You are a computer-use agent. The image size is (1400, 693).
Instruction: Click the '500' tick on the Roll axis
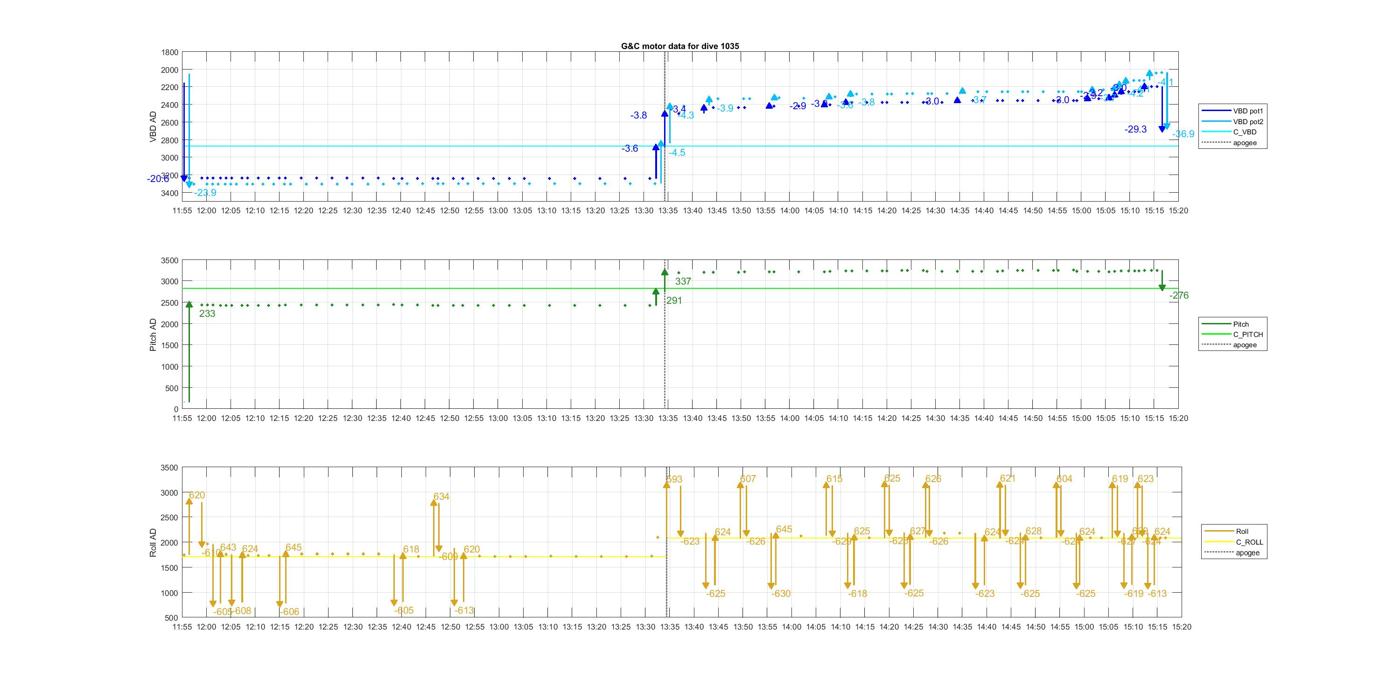(x=173, y=619)
